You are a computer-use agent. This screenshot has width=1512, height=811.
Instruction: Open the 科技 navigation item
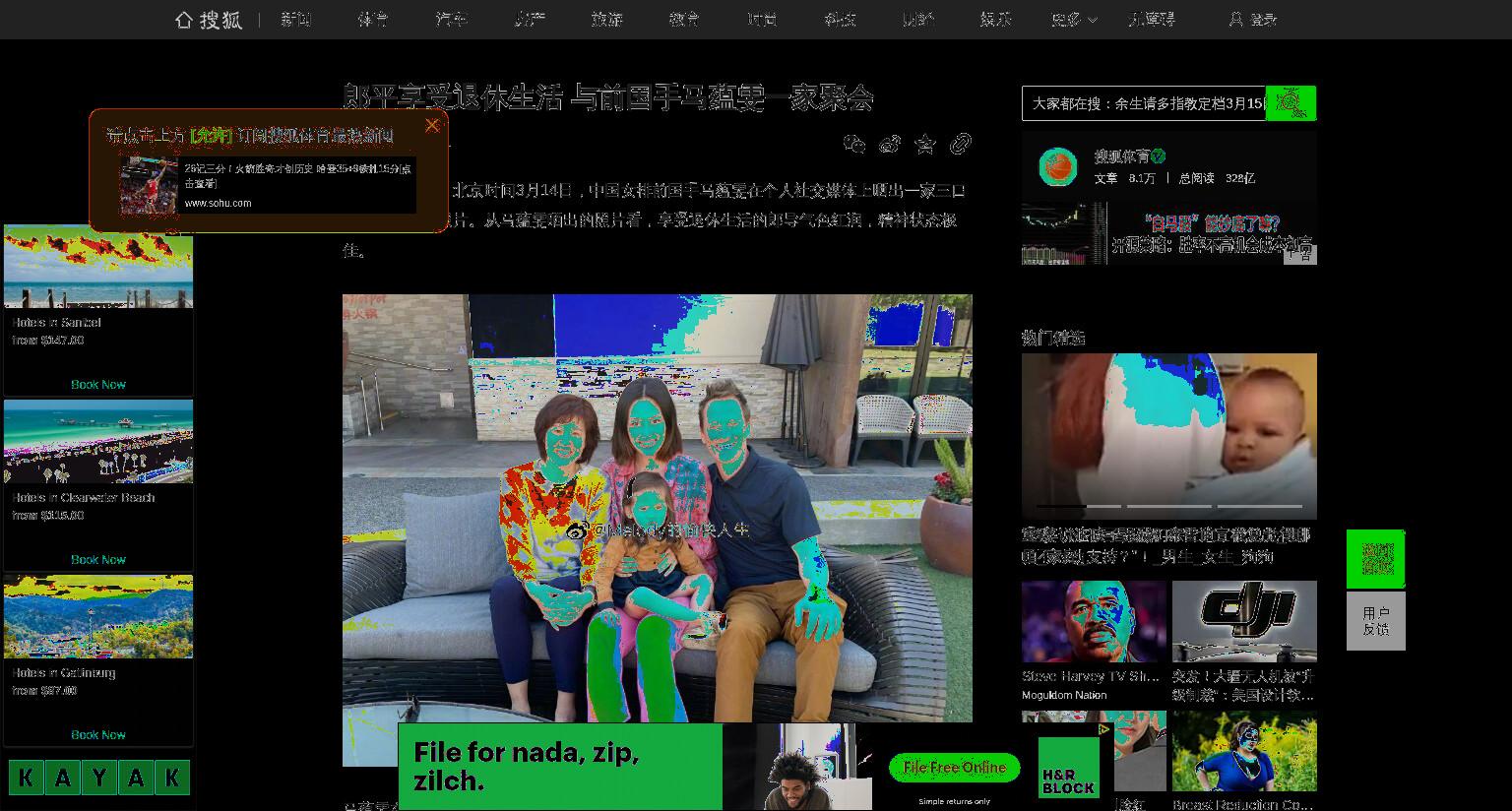(x=840, y=20)
